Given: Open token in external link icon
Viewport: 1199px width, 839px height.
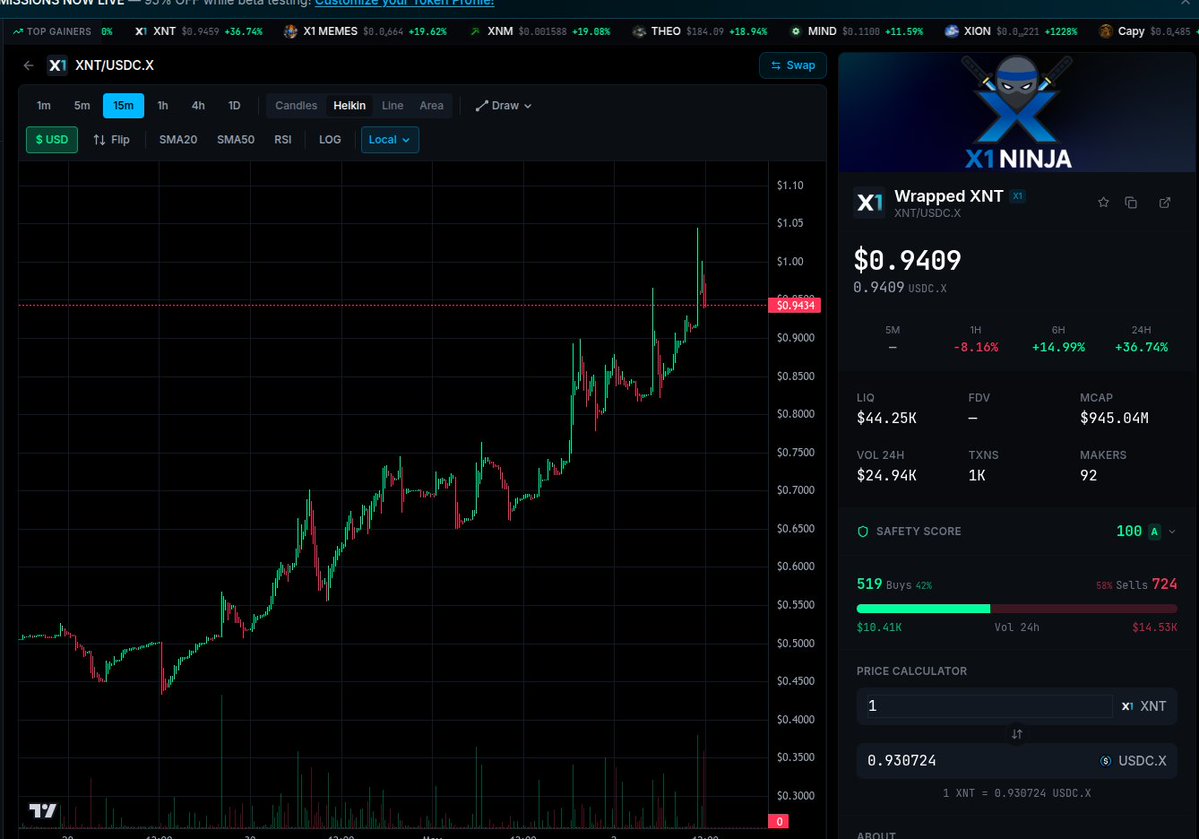Looking at the screenshot, I should point(1165,203).
